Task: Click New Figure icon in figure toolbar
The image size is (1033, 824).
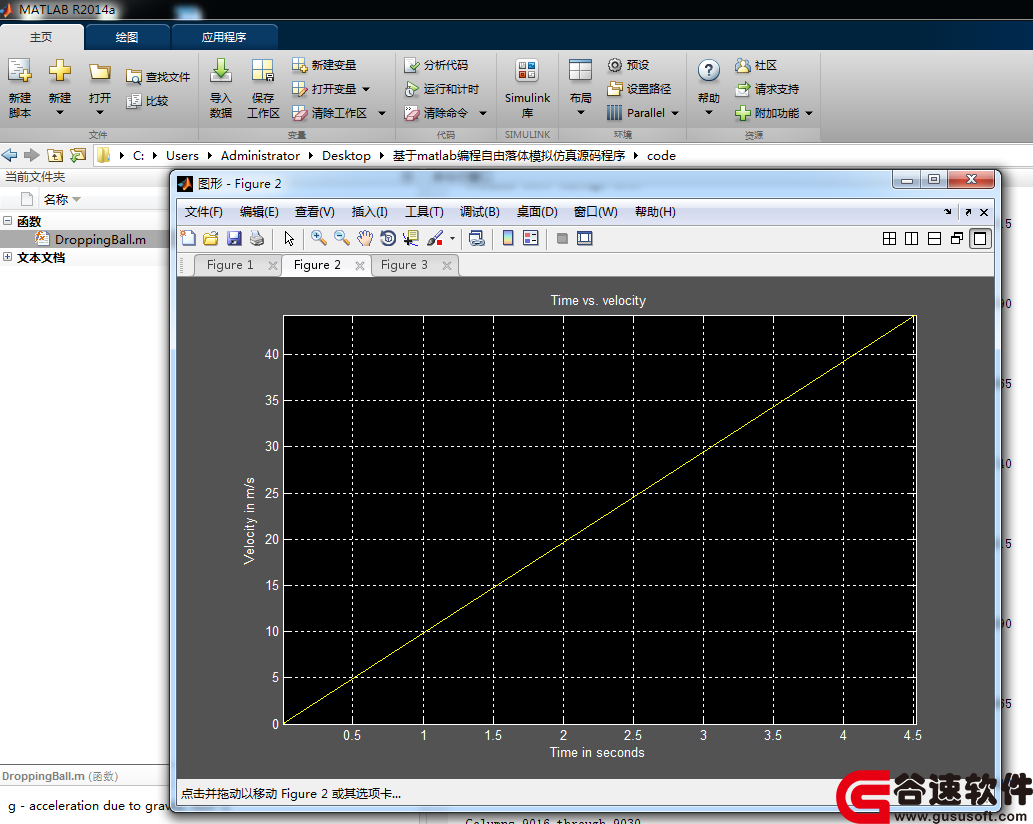Action: (x=188, y=238)
